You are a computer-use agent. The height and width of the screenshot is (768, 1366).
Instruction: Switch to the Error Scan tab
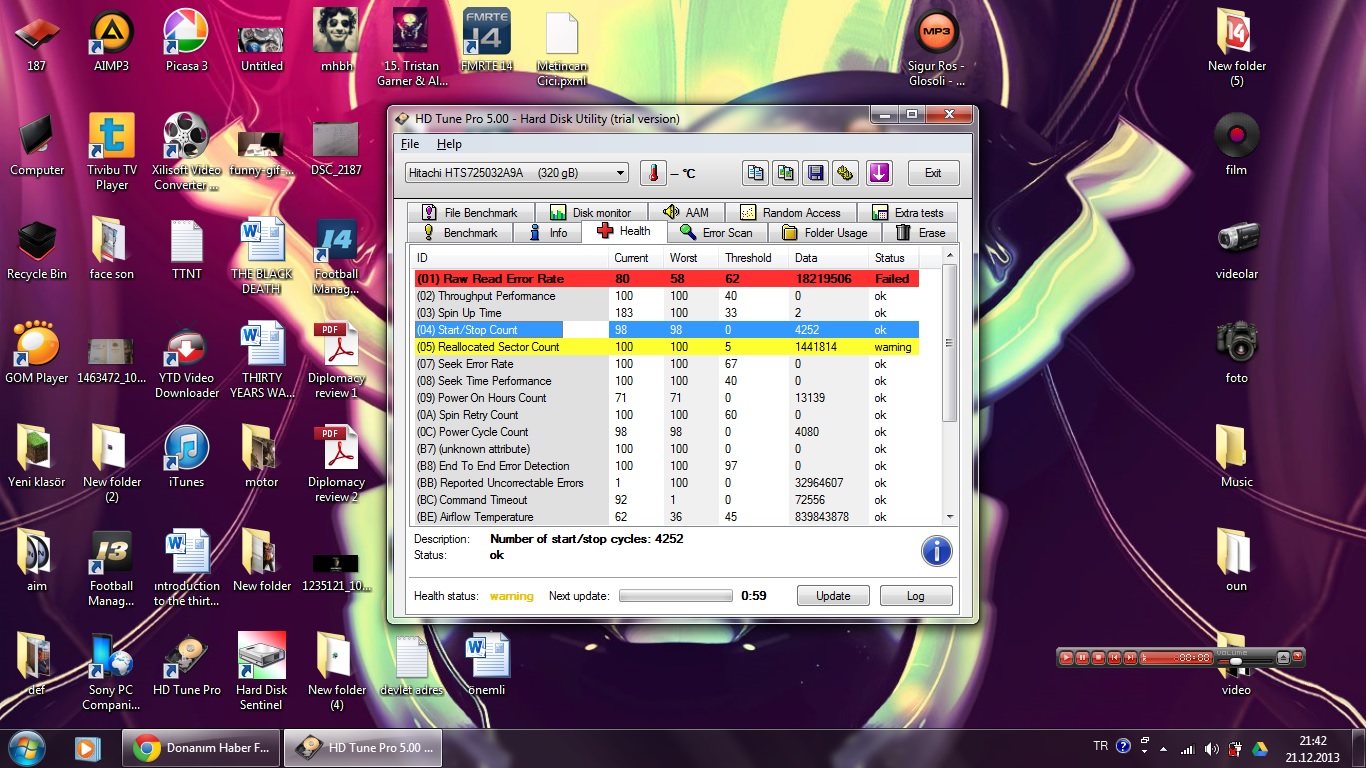(x=716, y=232)
